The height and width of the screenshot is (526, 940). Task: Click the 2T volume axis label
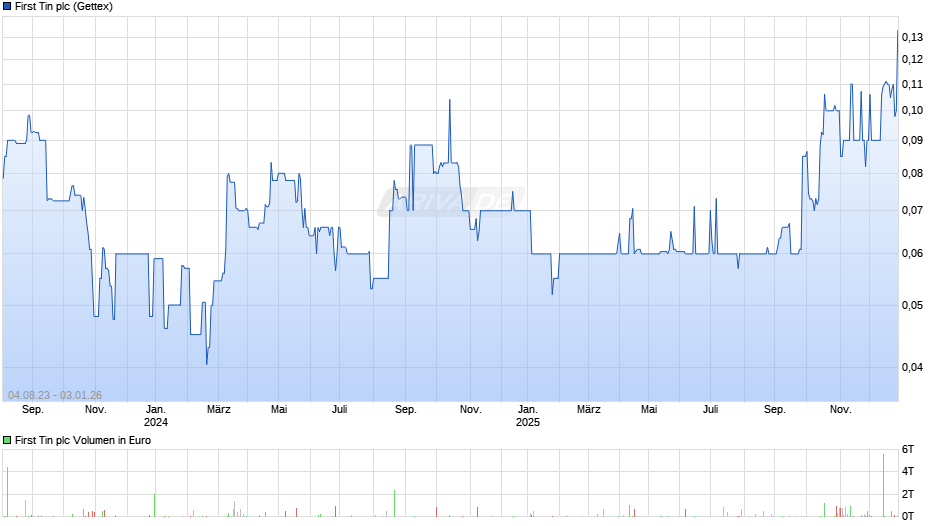(908, 494)
